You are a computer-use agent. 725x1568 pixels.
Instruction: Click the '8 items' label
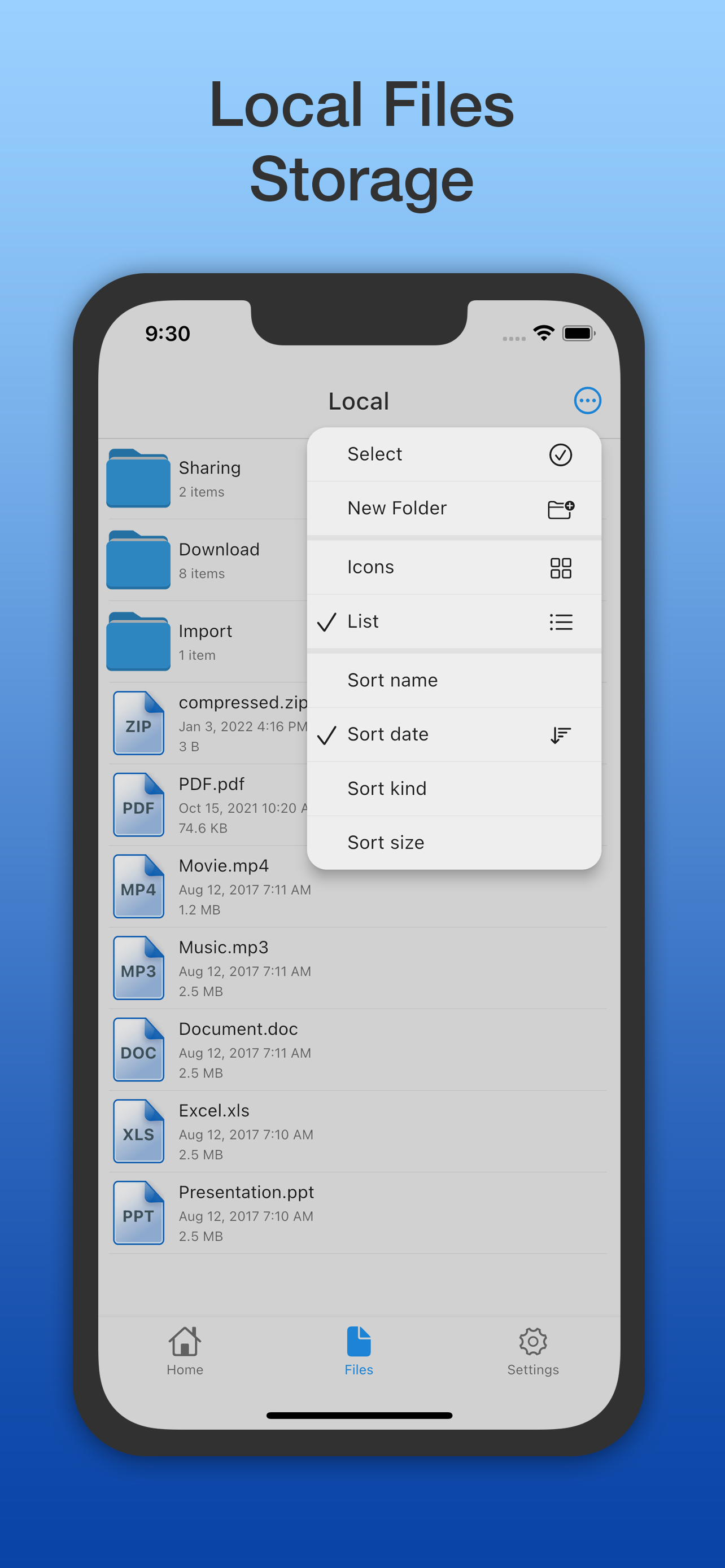point(202,574)
